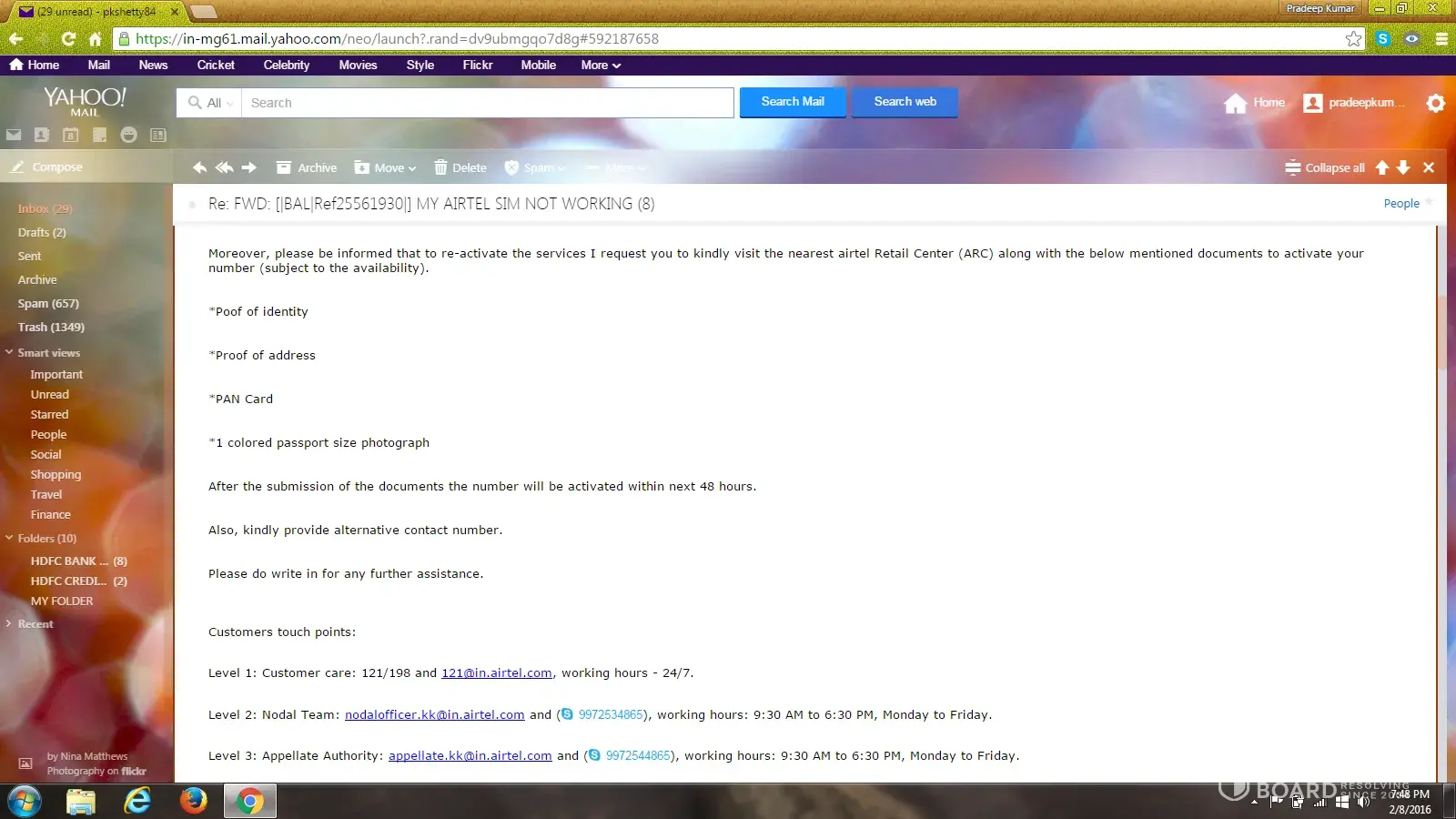
Task: Select the Spam folder in sidebar
Action: click(x=48, y=303)
